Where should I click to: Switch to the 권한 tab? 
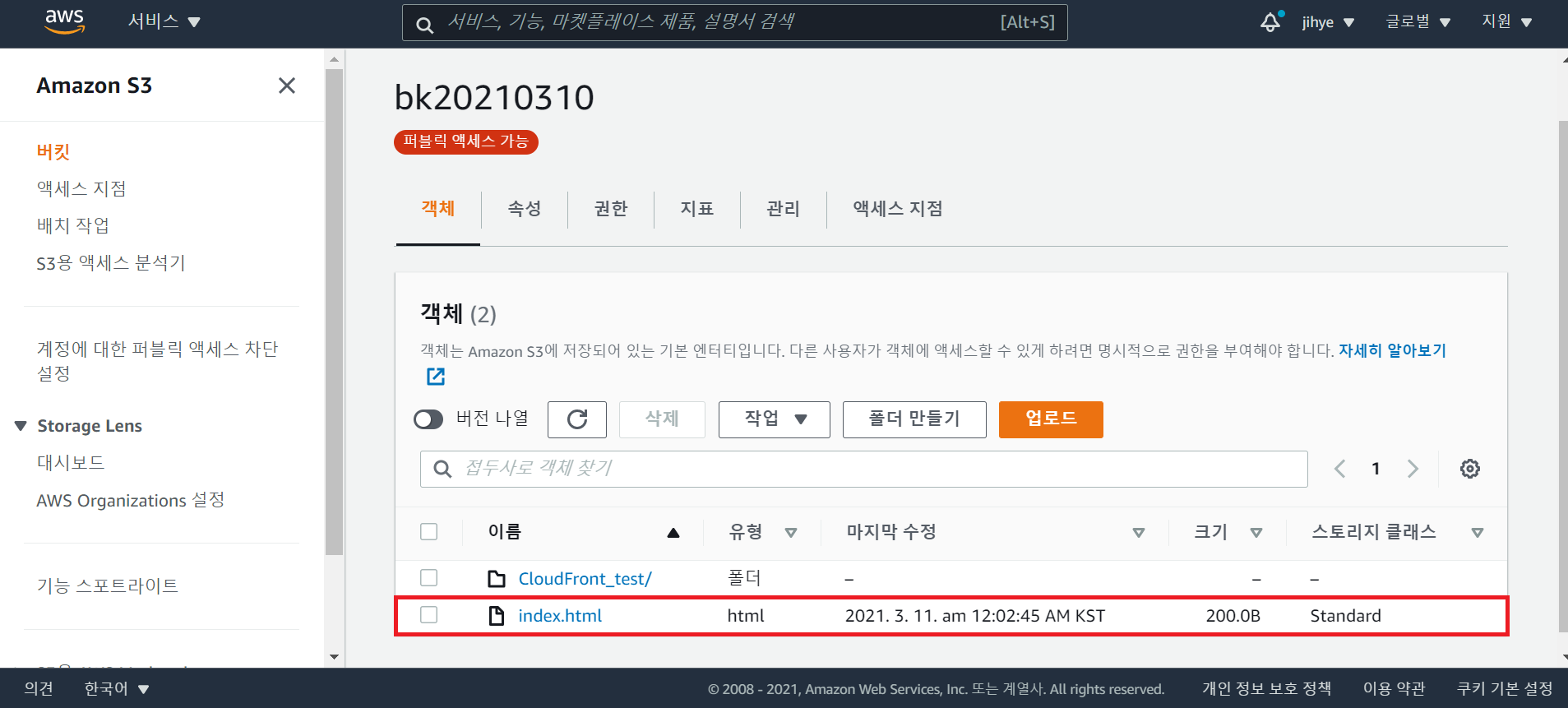tap(611, 209)
